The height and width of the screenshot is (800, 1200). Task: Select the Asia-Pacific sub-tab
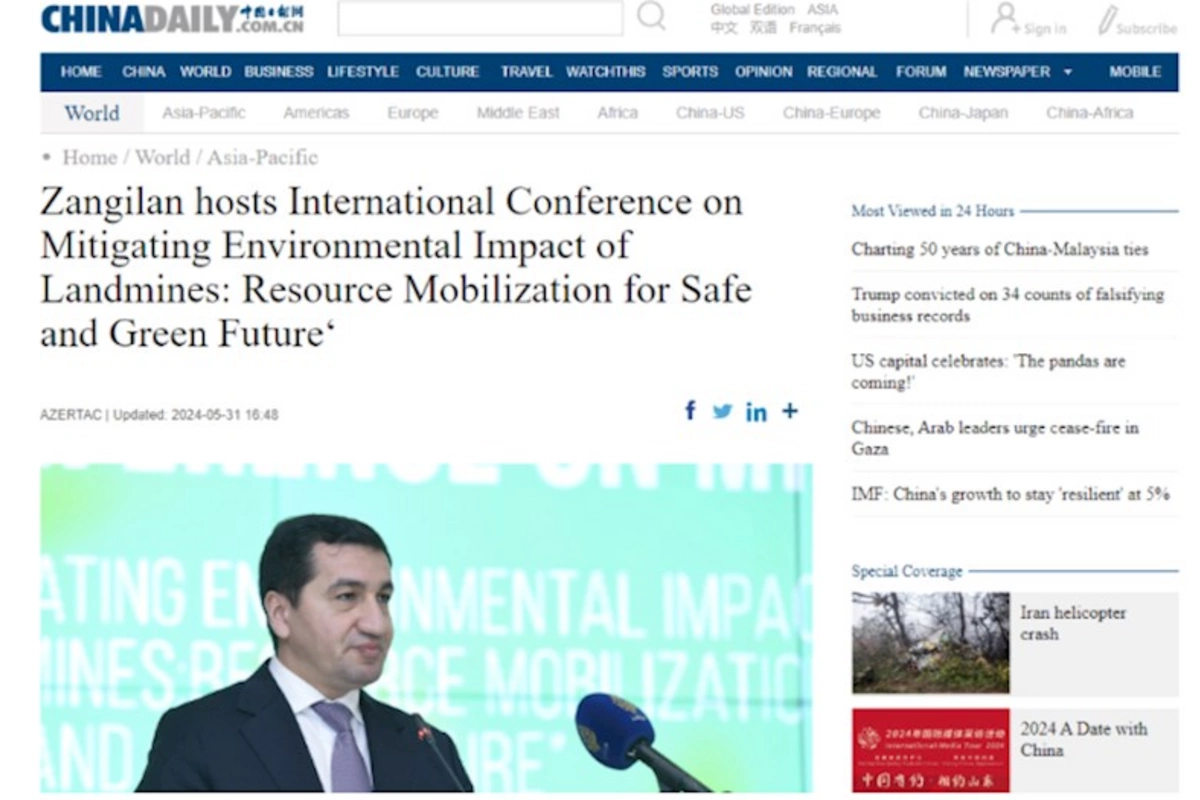click(x=203, y=113)
